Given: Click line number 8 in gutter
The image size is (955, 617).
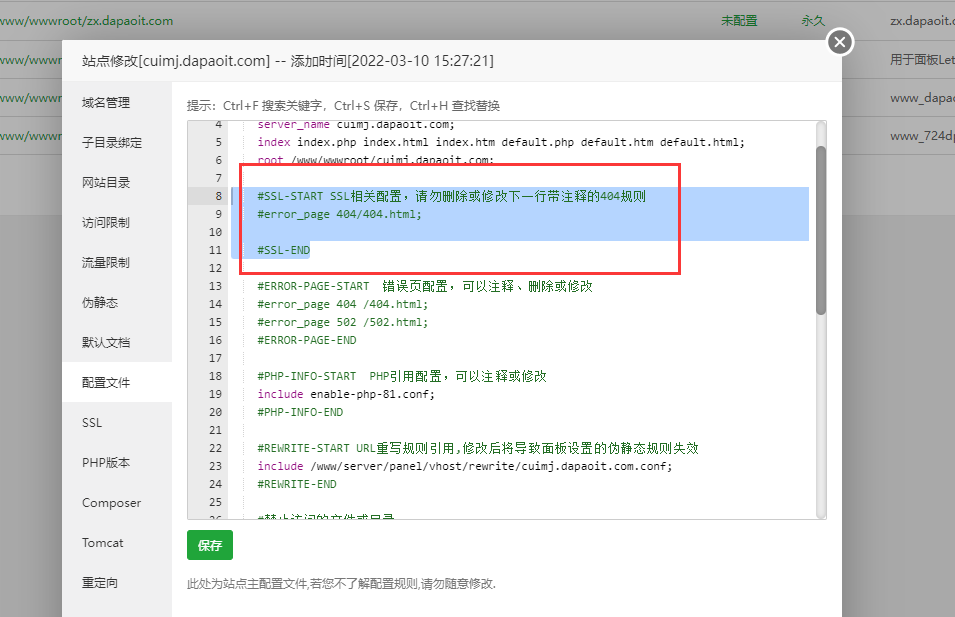Looking at the screenshot, I should tap(218, 196).
